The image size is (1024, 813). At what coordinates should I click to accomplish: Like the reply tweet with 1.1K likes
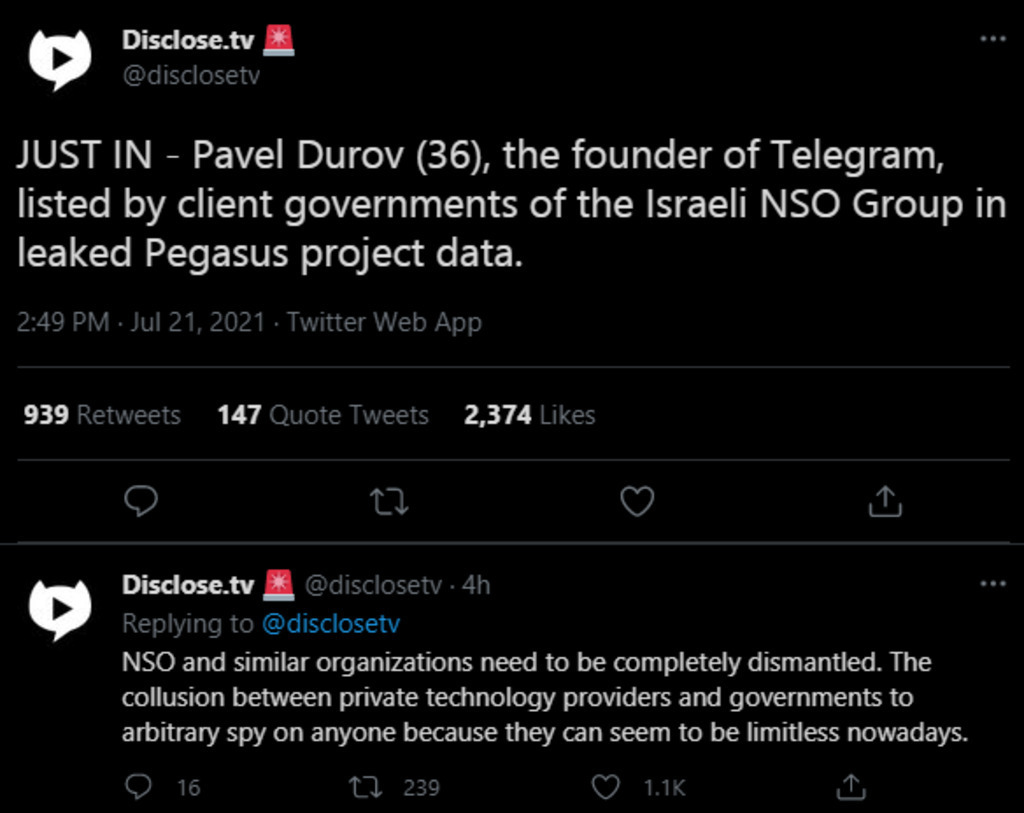(606, 787)
